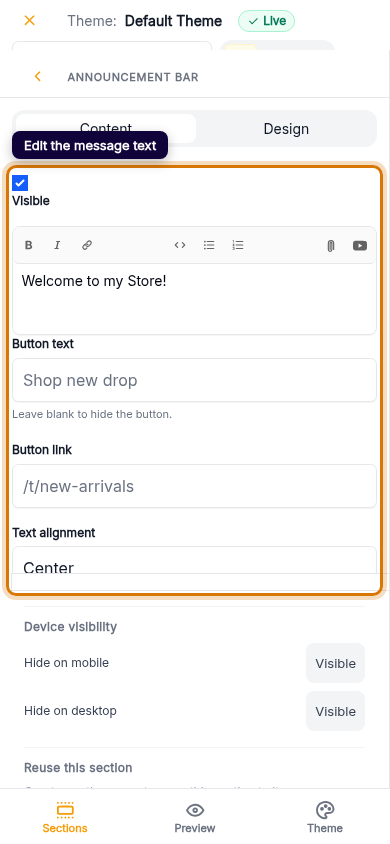Open the Theme tab with the palette icon
390x844 pixels.
(x=325, y=817)
